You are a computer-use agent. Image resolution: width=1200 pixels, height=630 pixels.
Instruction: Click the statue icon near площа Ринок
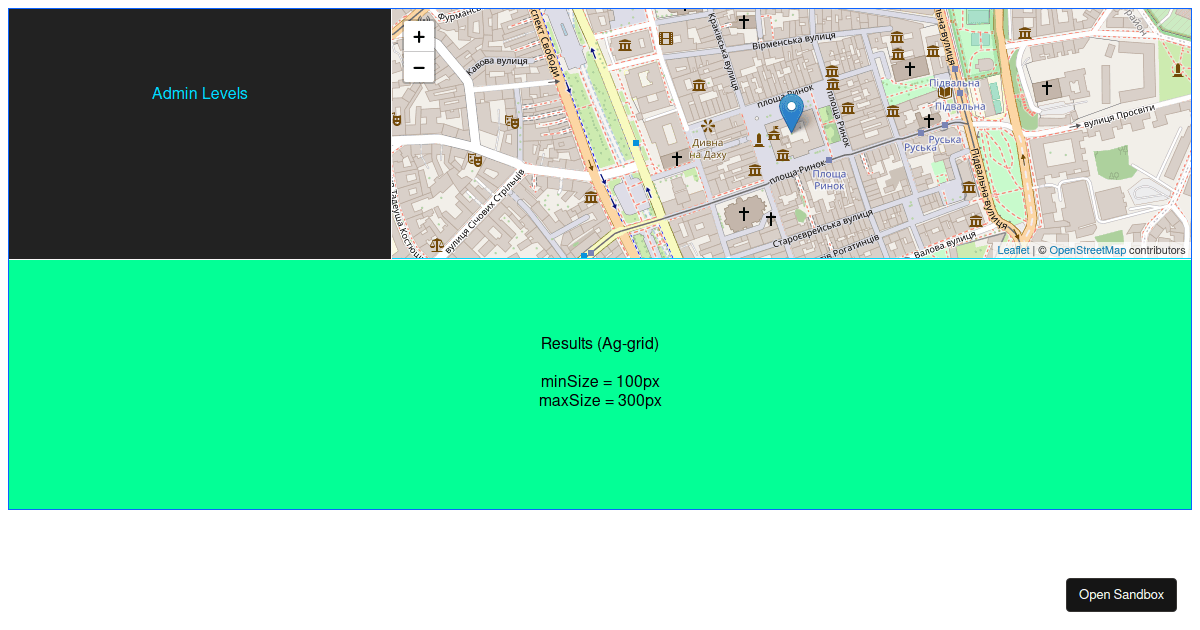coord(759,139)
